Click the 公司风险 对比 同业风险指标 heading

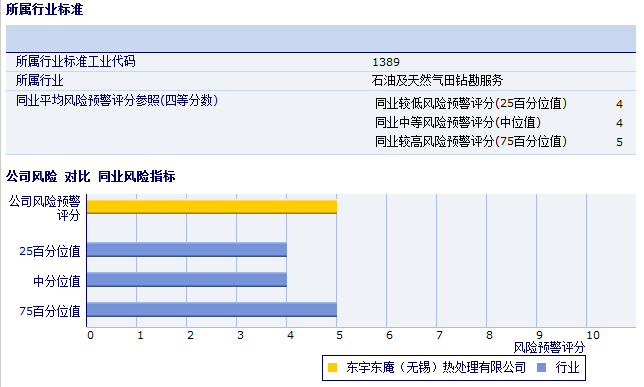point(90,176)
